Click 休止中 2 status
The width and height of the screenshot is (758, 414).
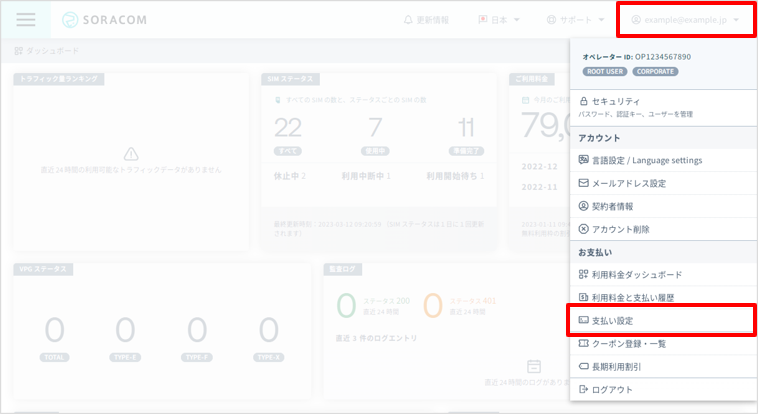pyautogui.click(x=290, y=176)
